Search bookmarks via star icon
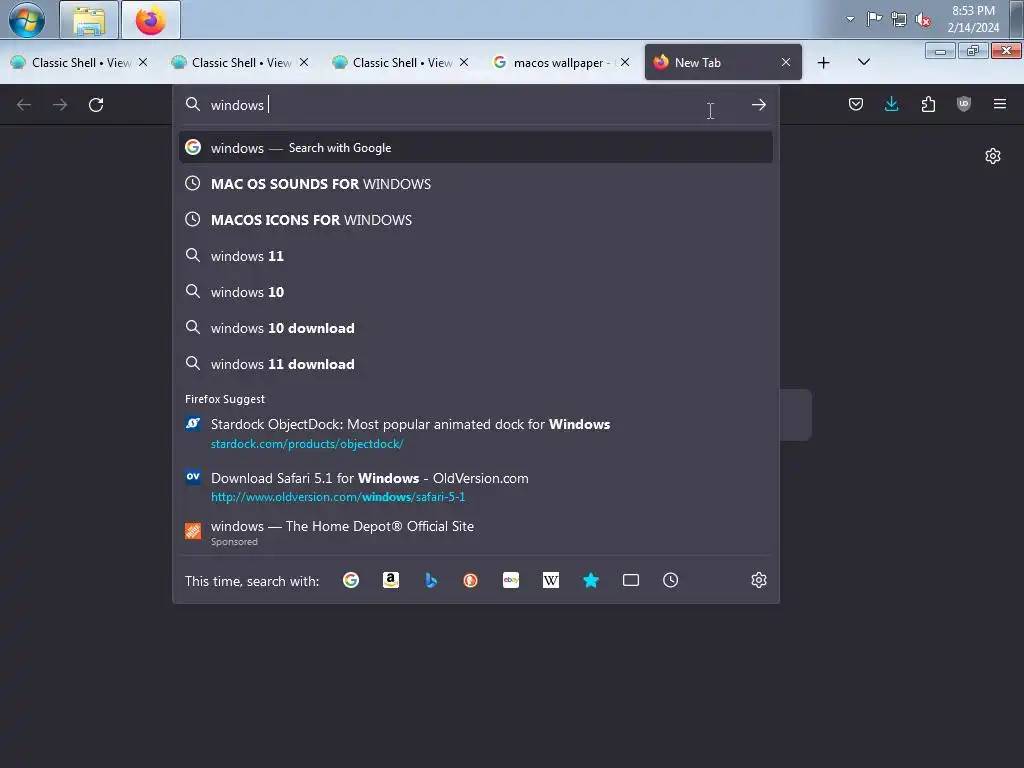Viewport: 1024px width, 768px height. [x=591, y=580]
